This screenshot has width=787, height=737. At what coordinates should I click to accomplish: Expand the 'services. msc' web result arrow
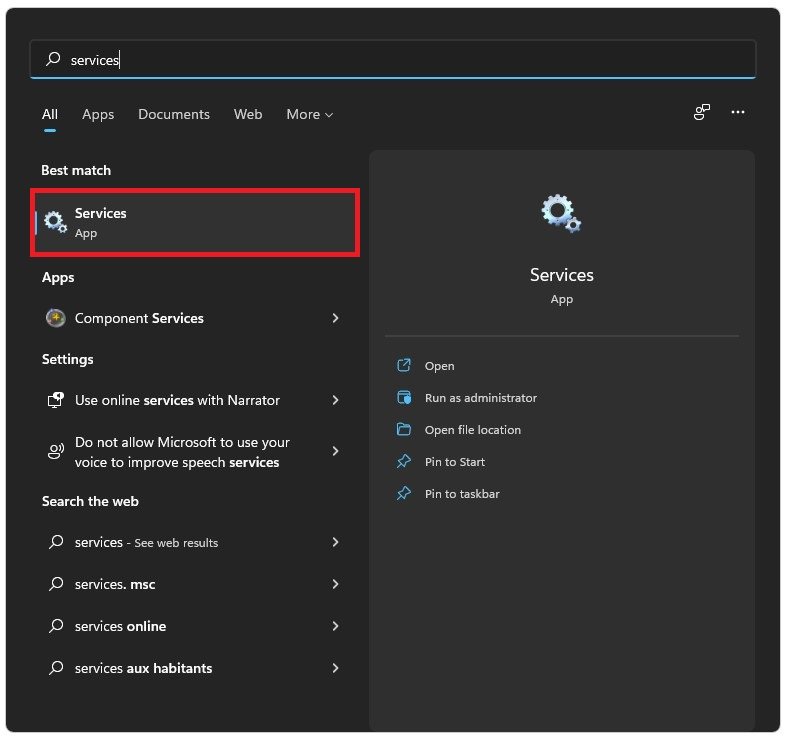pos(335,584)
